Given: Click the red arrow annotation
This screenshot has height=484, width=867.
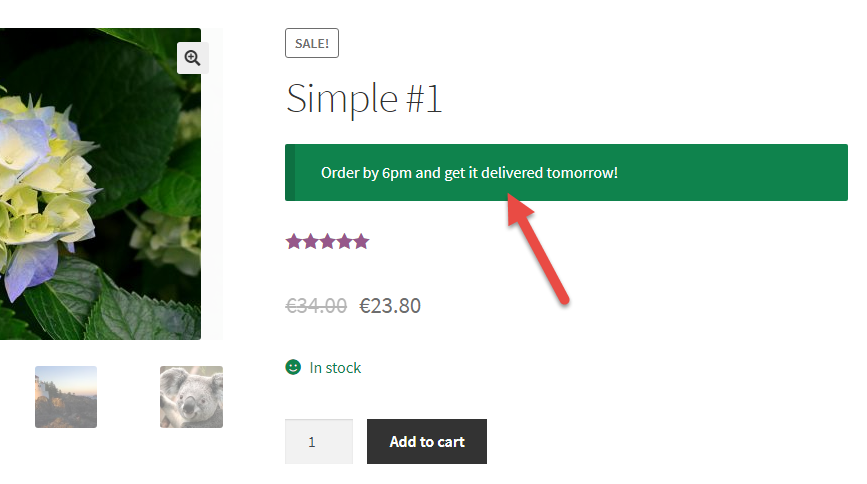Looking at the screenshot, I should tap(537, 248).
